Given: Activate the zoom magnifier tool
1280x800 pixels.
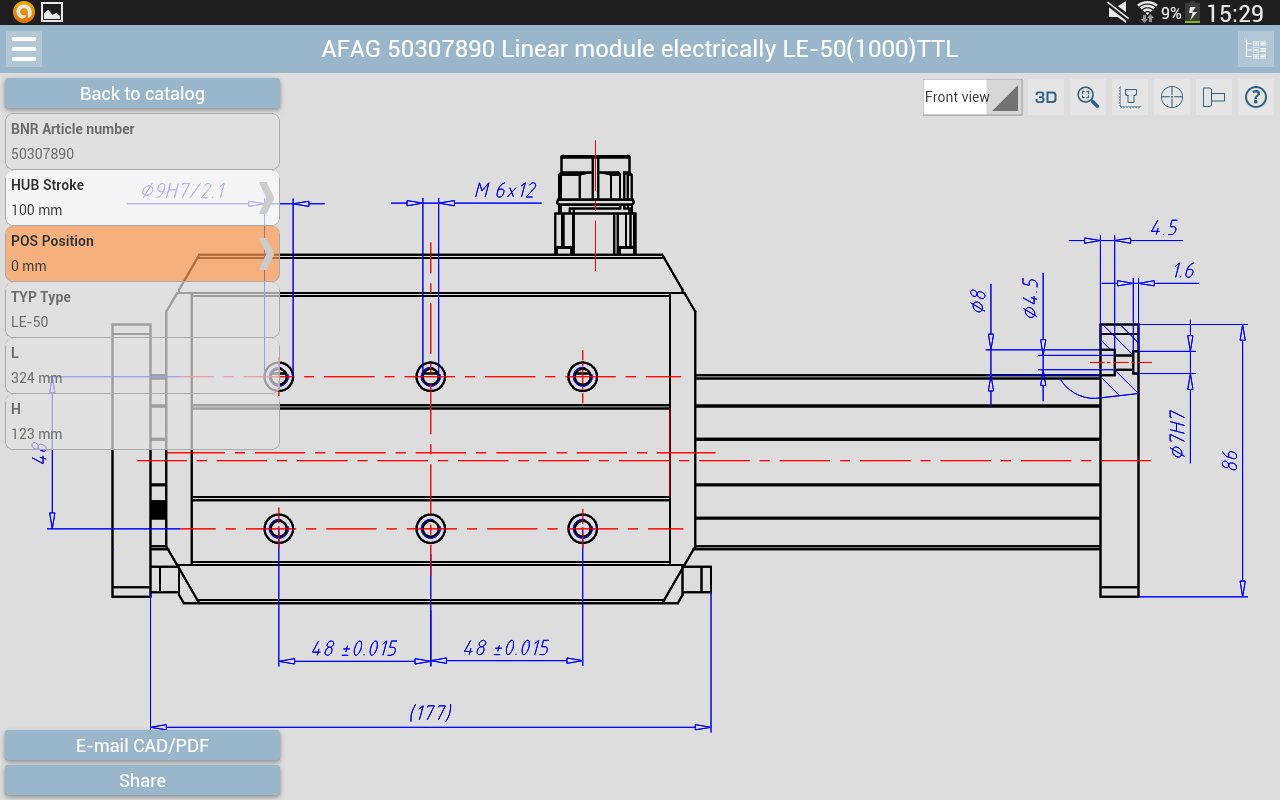Looking at the screenshot, I should [1088, 97].
